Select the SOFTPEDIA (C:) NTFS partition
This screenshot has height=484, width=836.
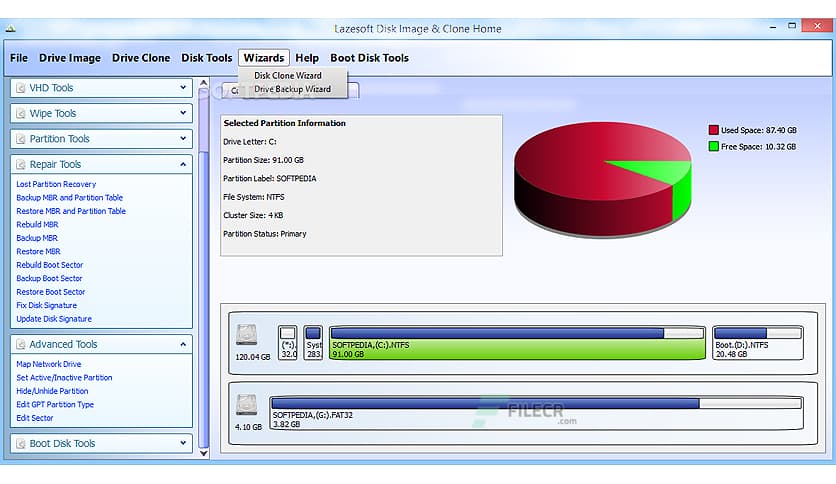(517, 343)
